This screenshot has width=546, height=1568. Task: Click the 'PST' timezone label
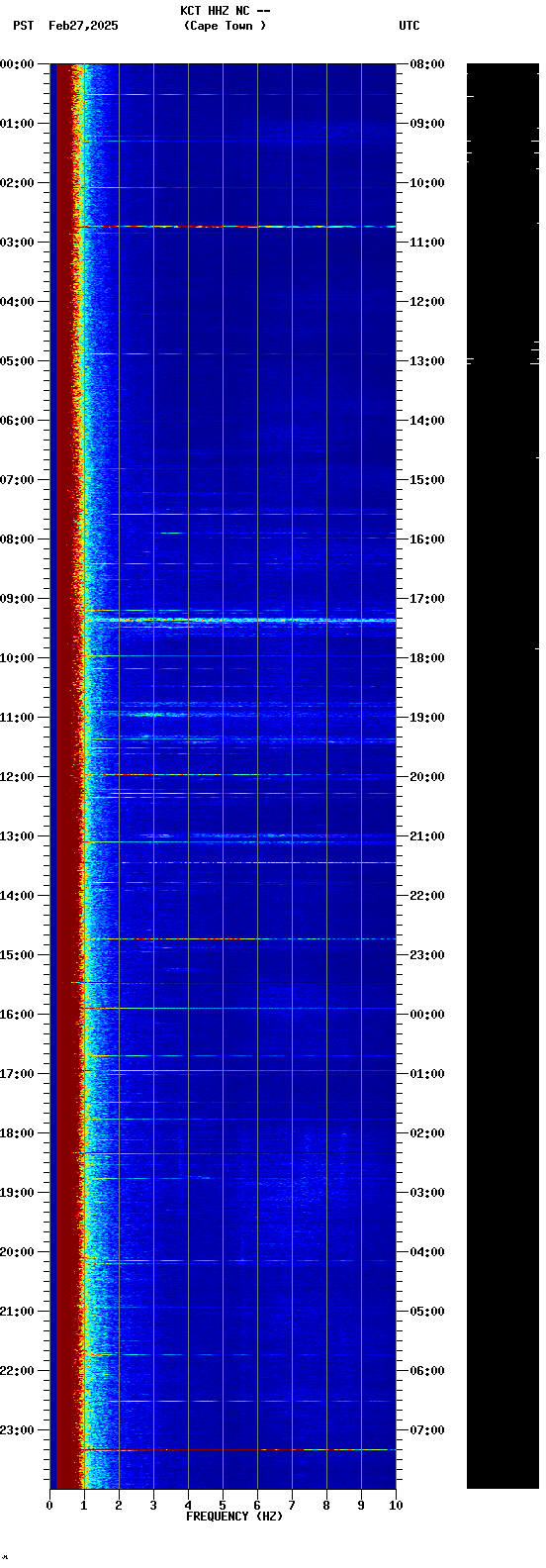[24, 26]
